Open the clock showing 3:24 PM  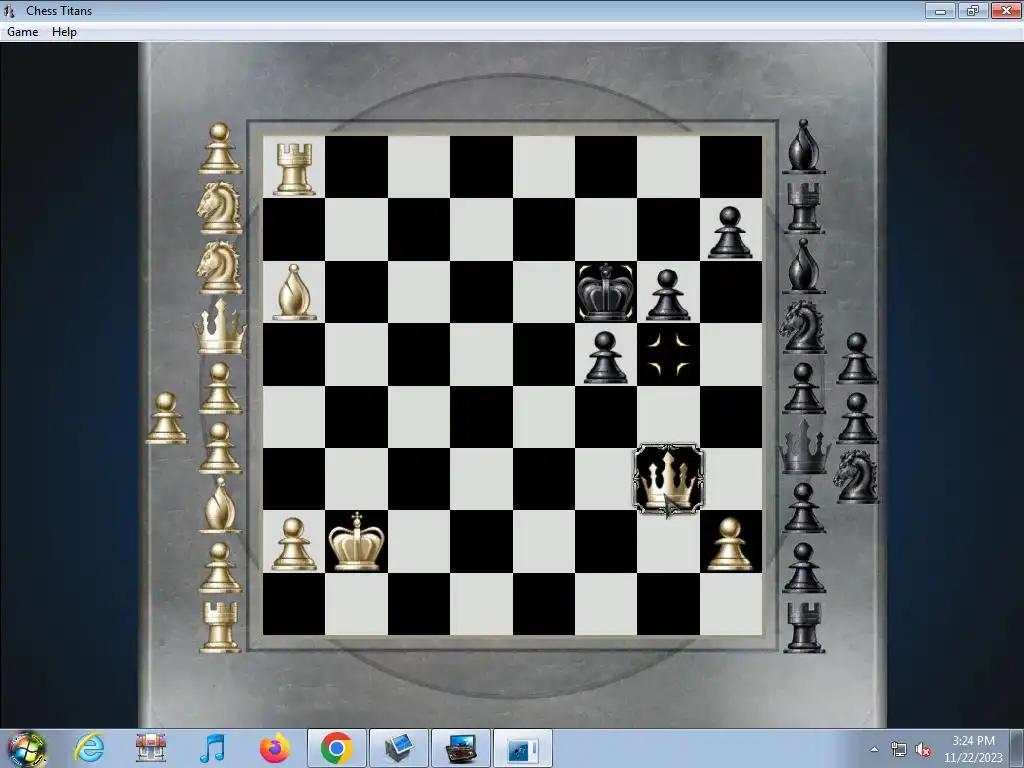pos(973,748)
